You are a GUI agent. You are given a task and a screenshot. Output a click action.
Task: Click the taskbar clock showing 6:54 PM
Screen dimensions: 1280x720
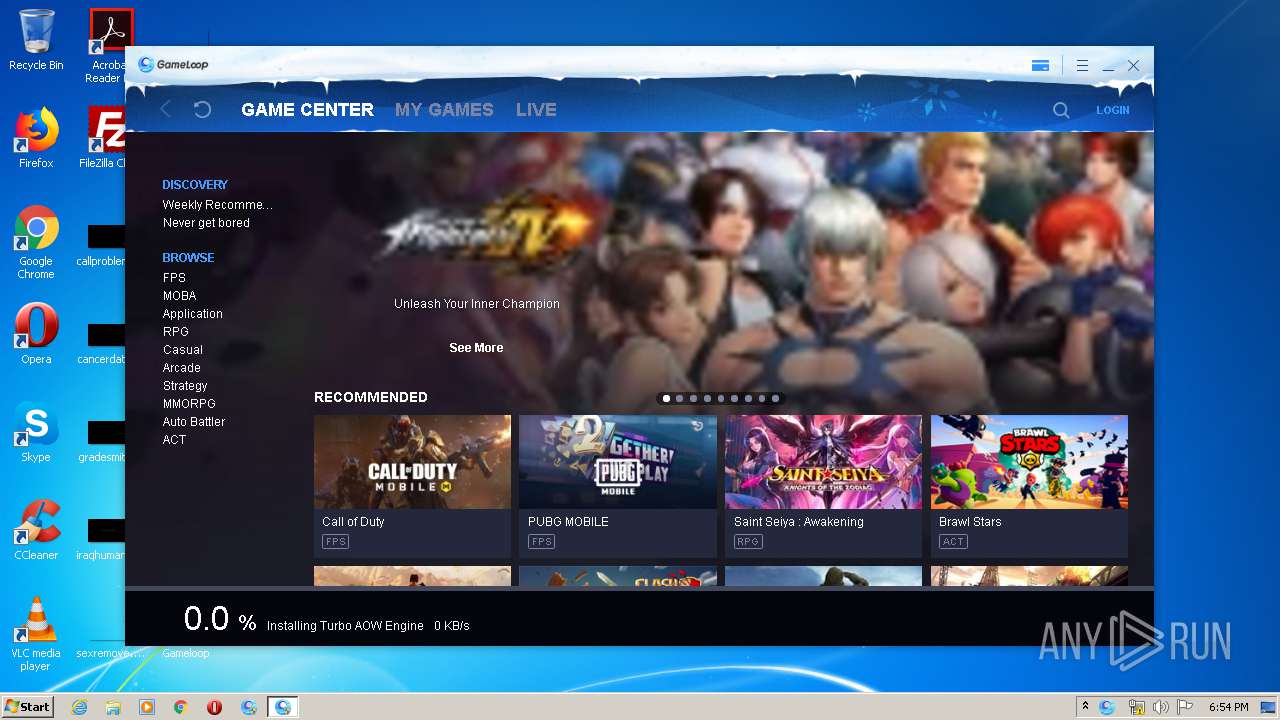point(1228,707)
